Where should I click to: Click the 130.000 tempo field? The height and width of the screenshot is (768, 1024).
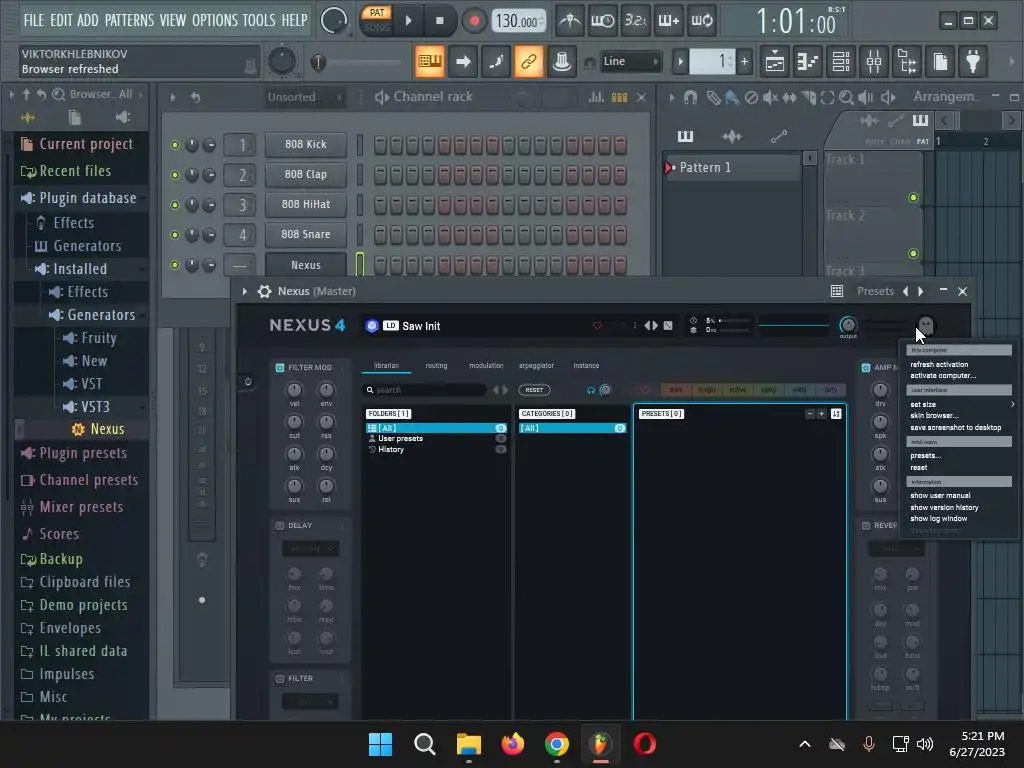pyautogui.click(x=519, y=21)
